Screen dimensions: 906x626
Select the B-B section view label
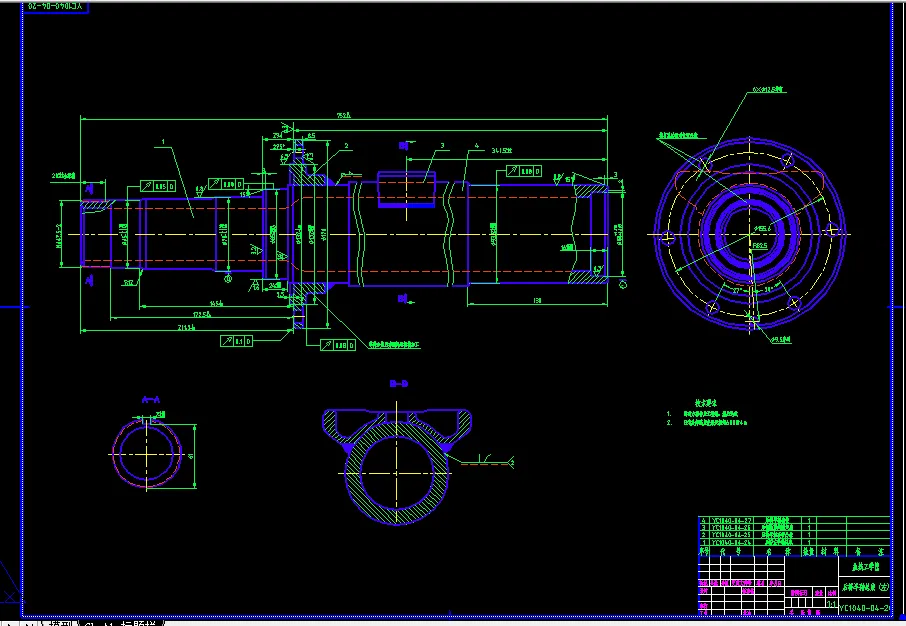399,383
